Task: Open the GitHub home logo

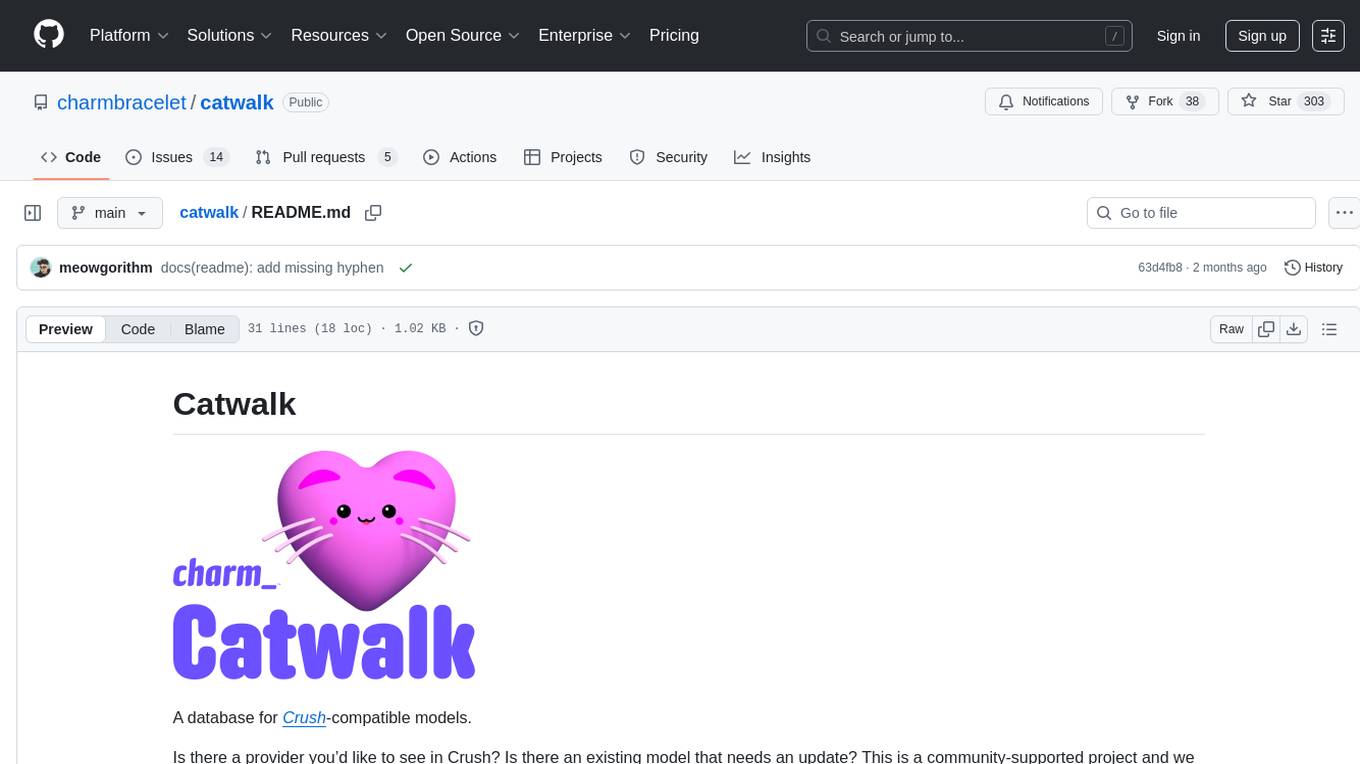Action: coord(49,35)
